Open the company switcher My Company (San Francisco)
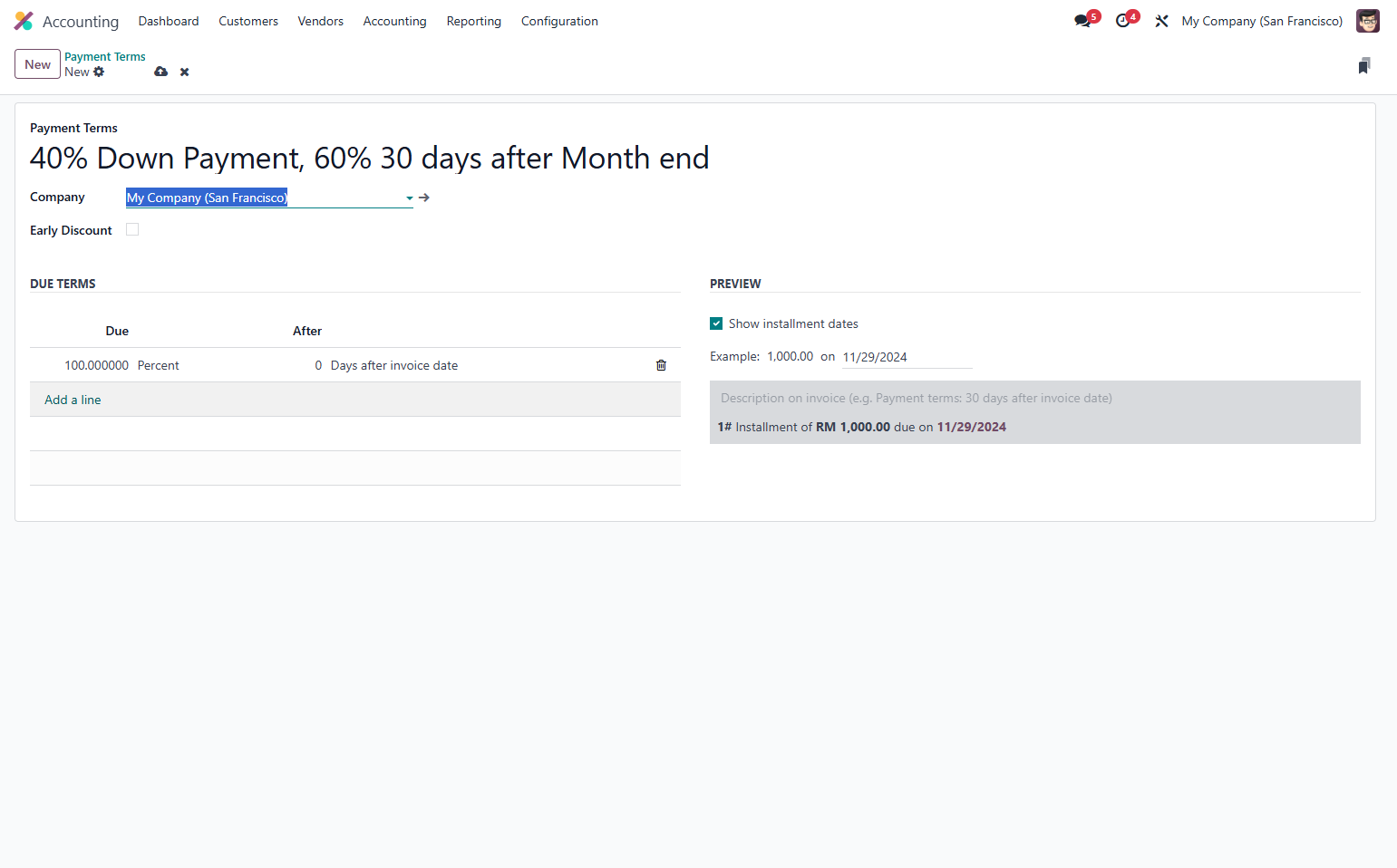Screen dimensions: 1397x868 (x=1262, y=21)
